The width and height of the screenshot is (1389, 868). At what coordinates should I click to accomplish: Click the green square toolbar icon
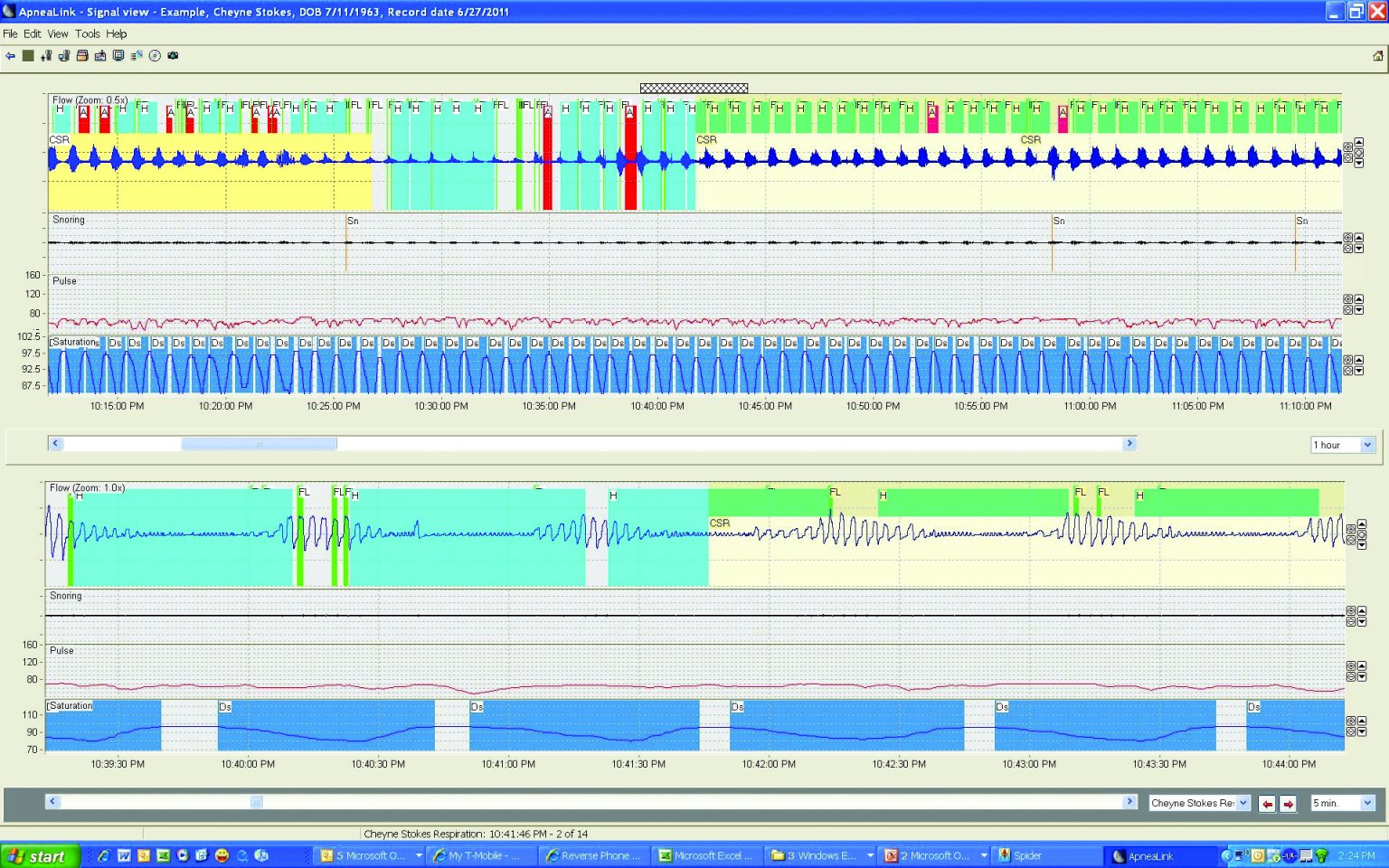[x=28, y=56]
